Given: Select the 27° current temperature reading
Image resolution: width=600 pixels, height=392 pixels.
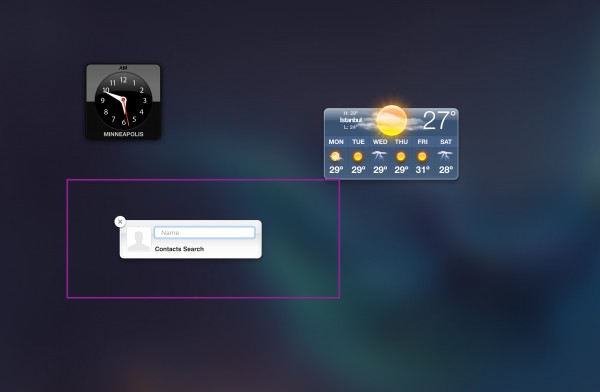Looking at the screenshot, I should point(439,120).
